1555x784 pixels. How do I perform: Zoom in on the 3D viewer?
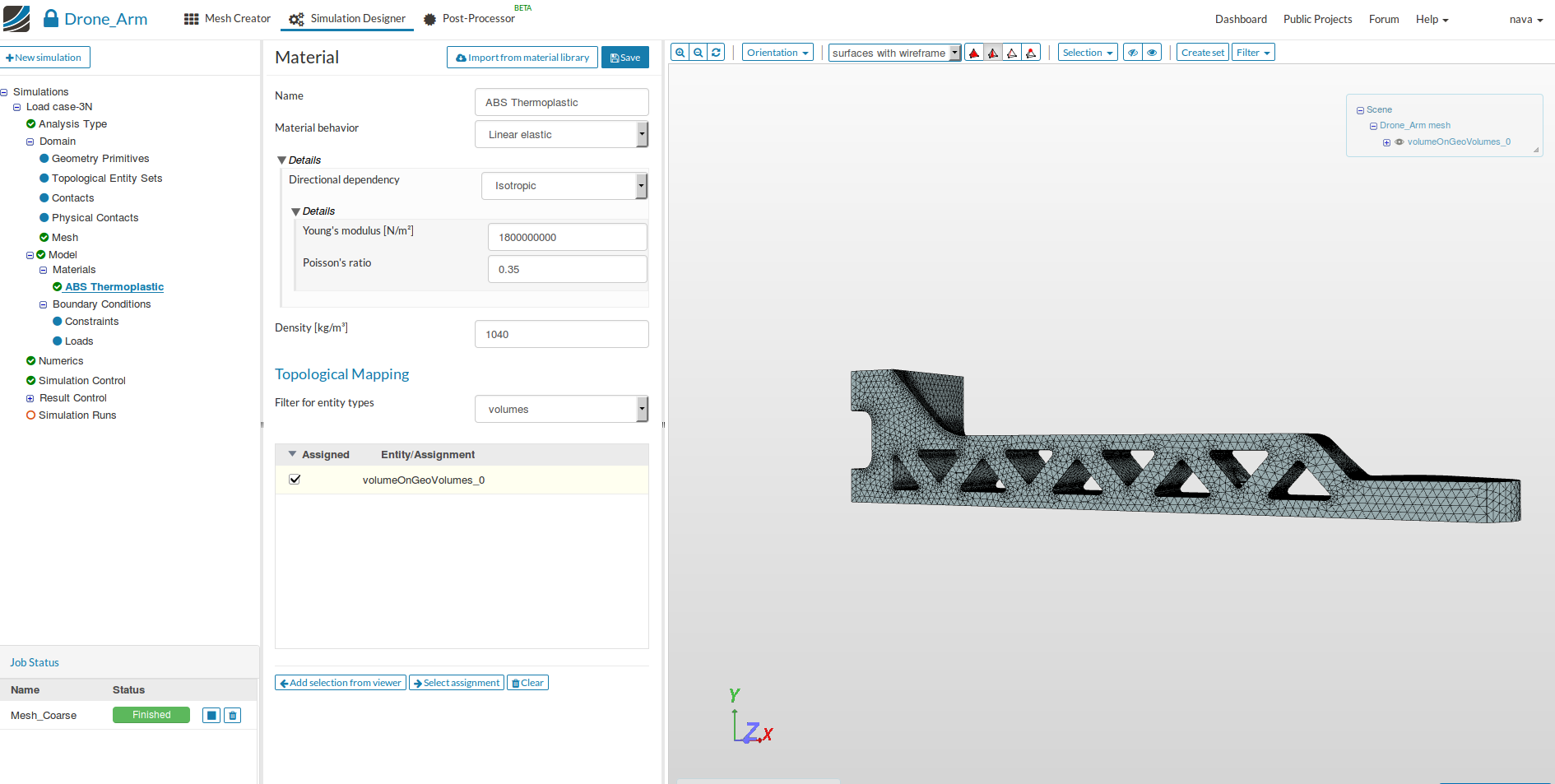pyautogui.click(x=680, y=53)
